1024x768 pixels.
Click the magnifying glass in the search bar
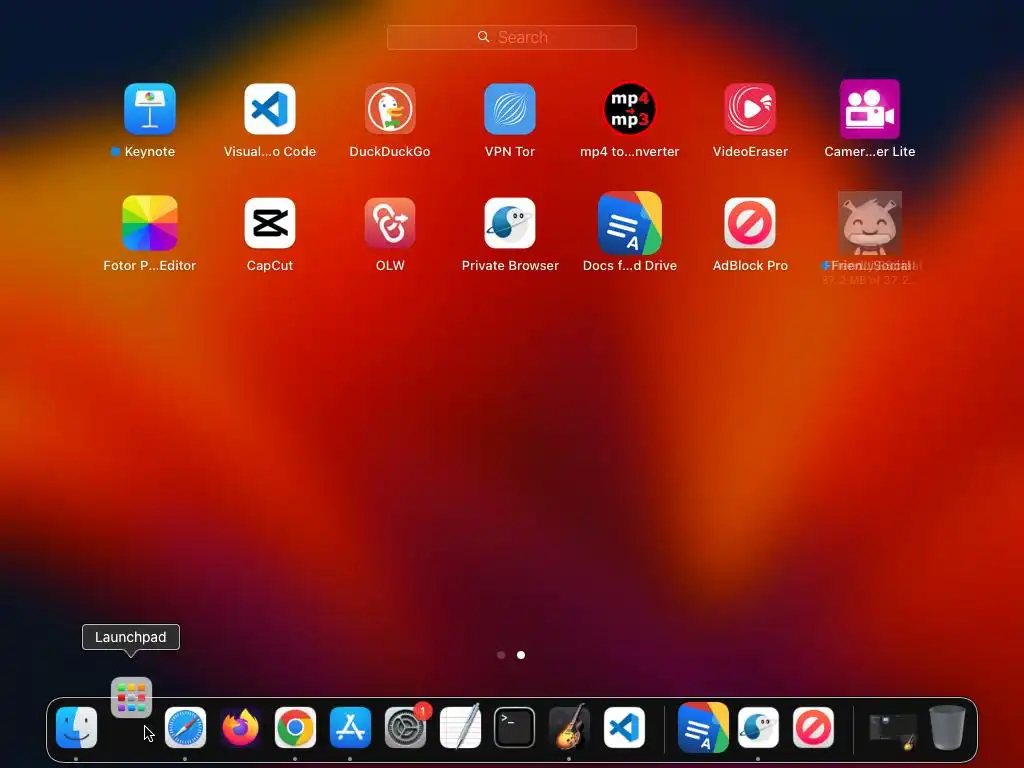[x=483, y=37]
